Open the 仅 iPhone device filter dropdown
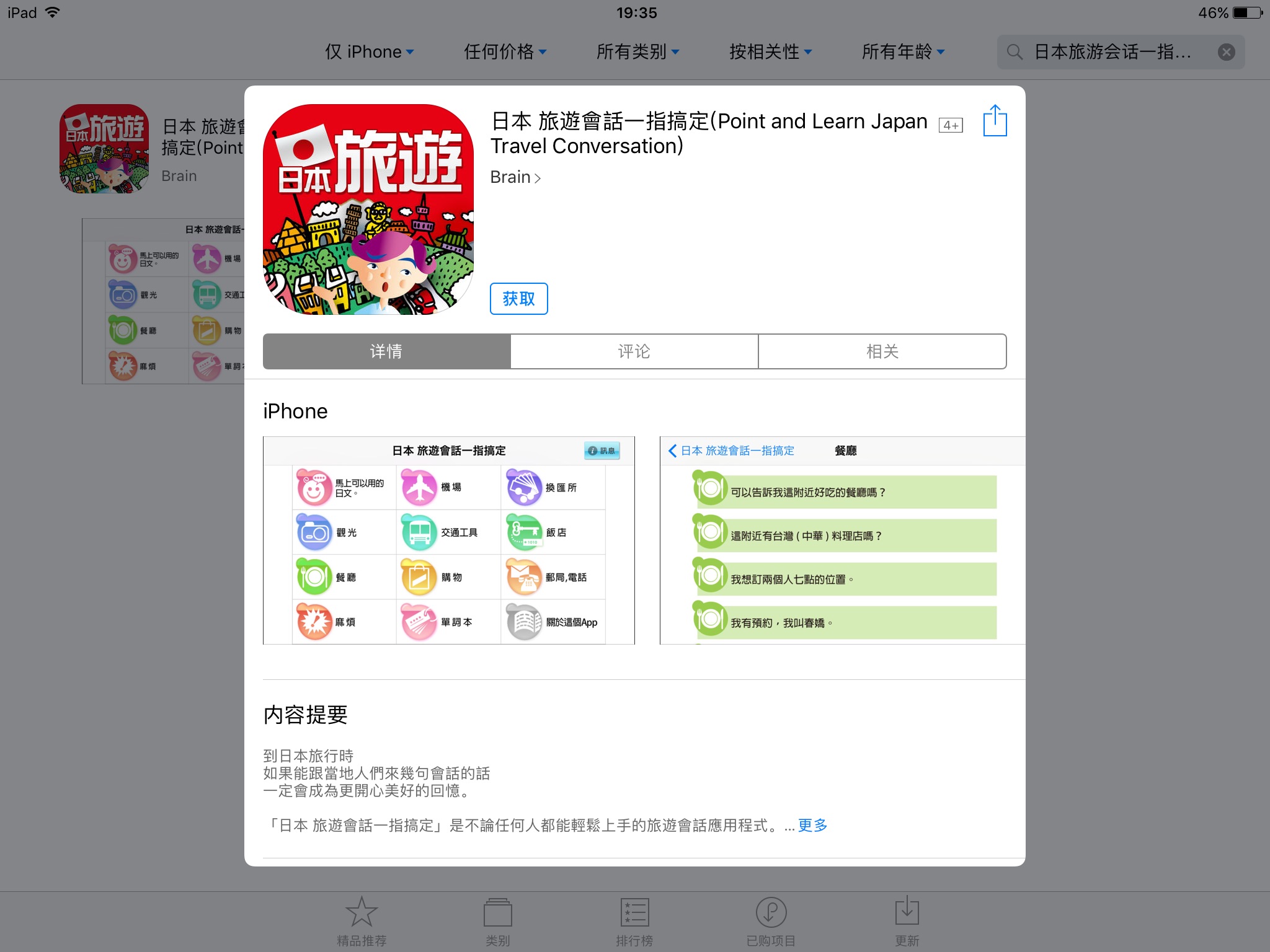The height and width of the screenshot is (952, 1270). pos(370,51)
